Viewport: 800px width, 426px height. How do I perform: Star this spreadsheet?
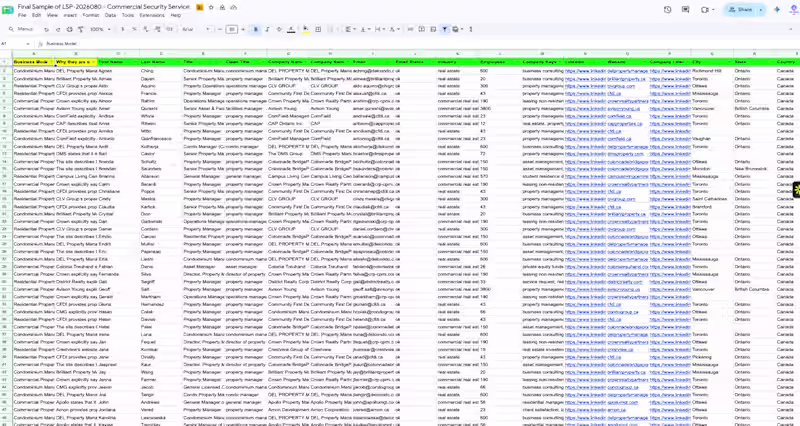point(211,8)
